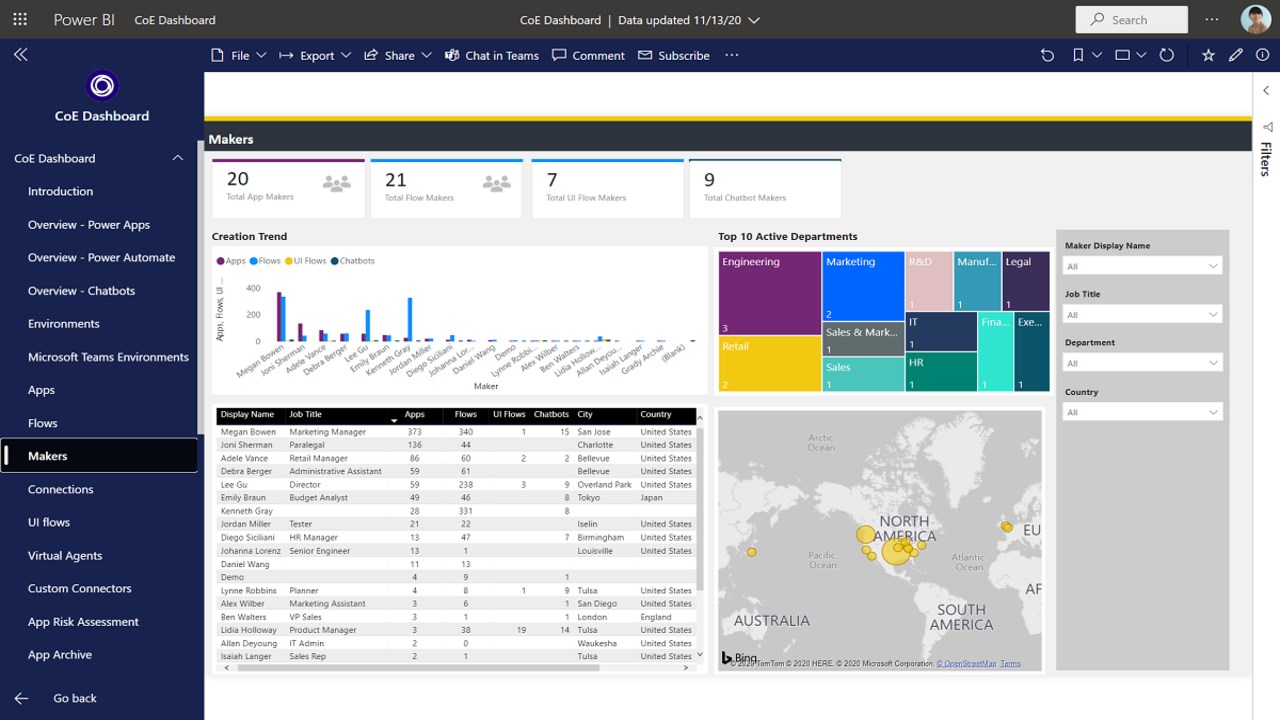1280x720 pixels.
Task: Click the Refresh visuals icon
Action: (1166, 55)
